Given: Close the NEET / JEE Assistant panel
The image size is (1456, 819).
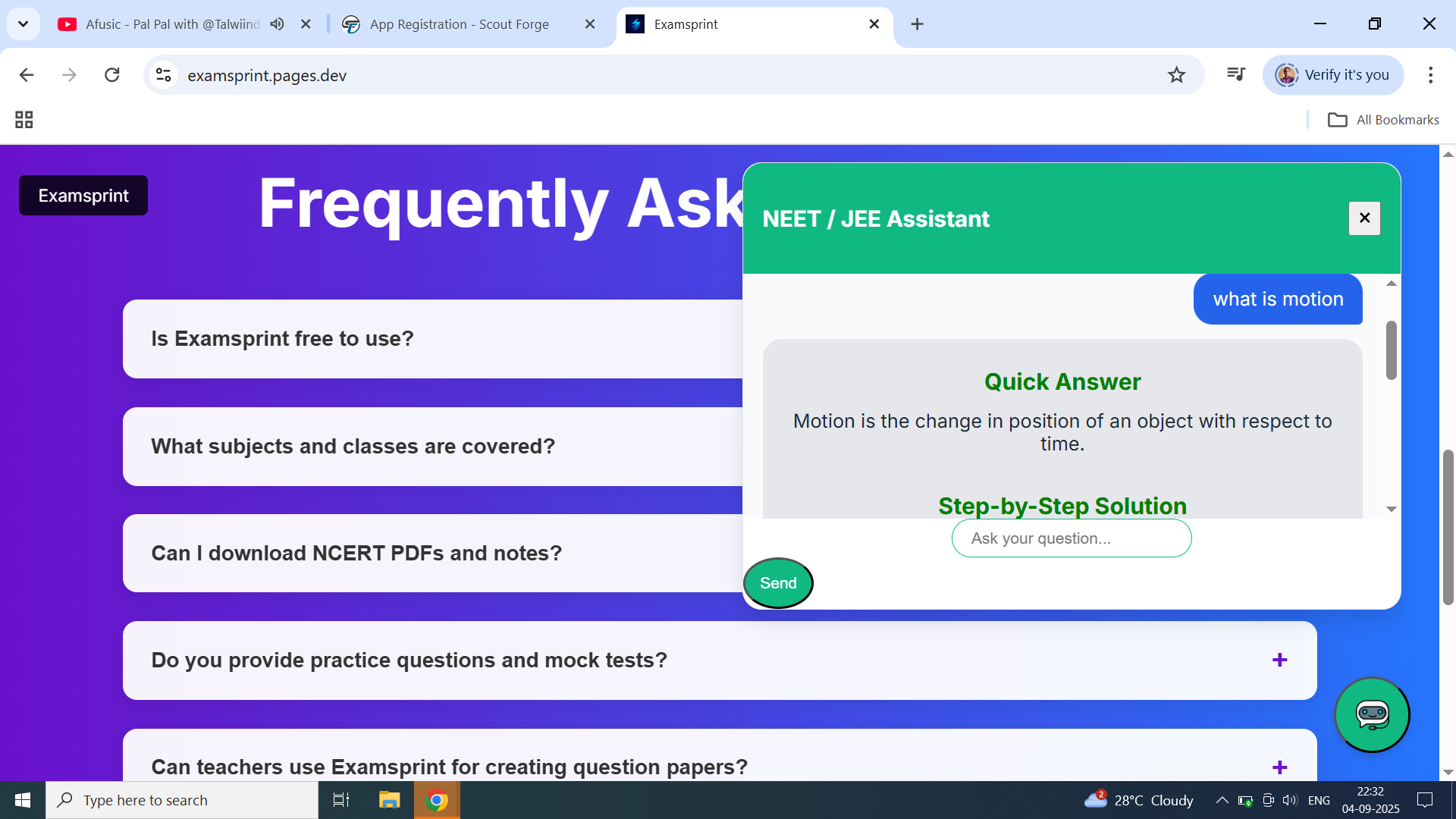Looking at the screenshot, I should [x=1364, y=218].
